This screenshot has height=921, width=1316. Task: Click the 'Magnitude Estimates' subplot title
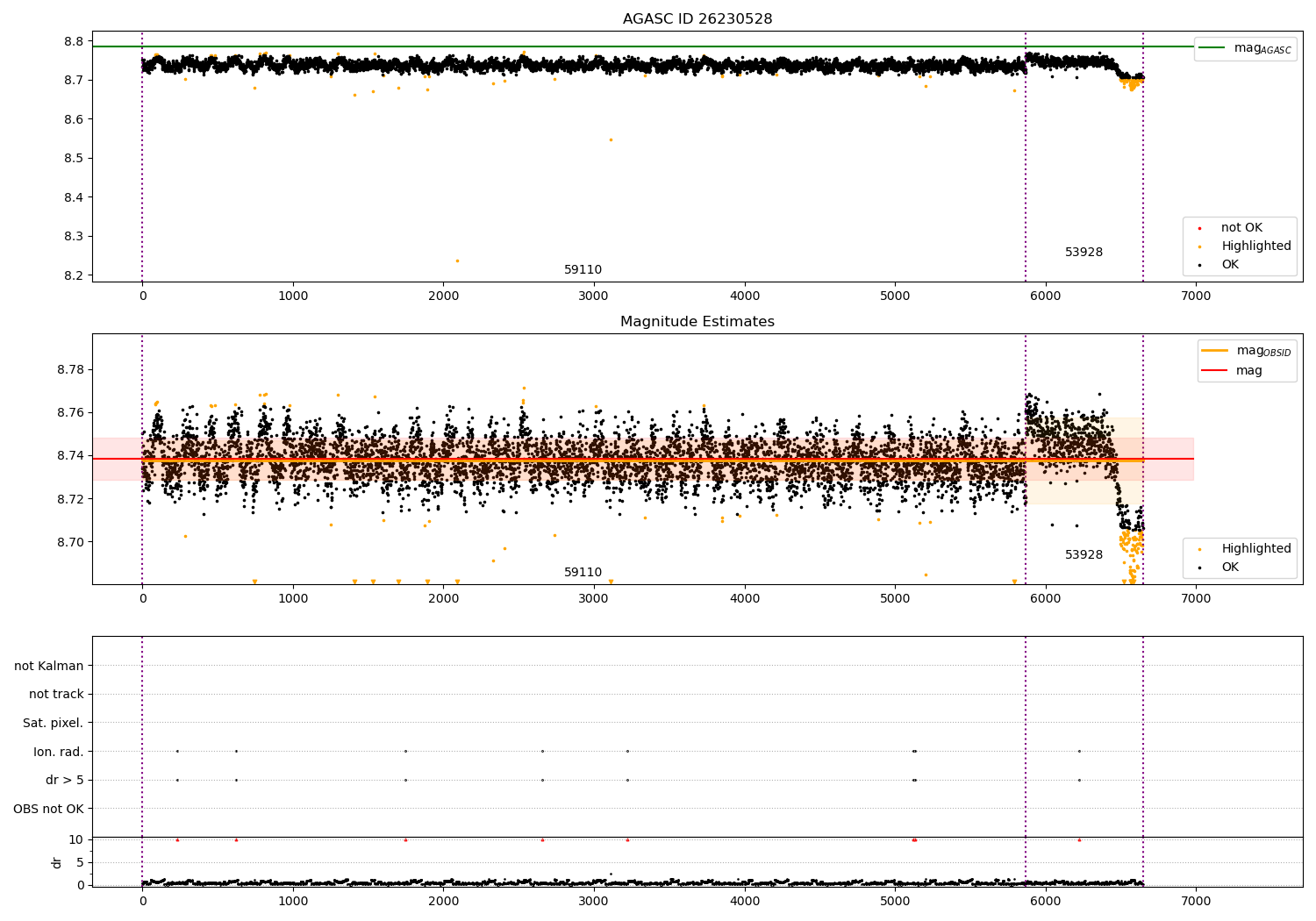[697, 322]
